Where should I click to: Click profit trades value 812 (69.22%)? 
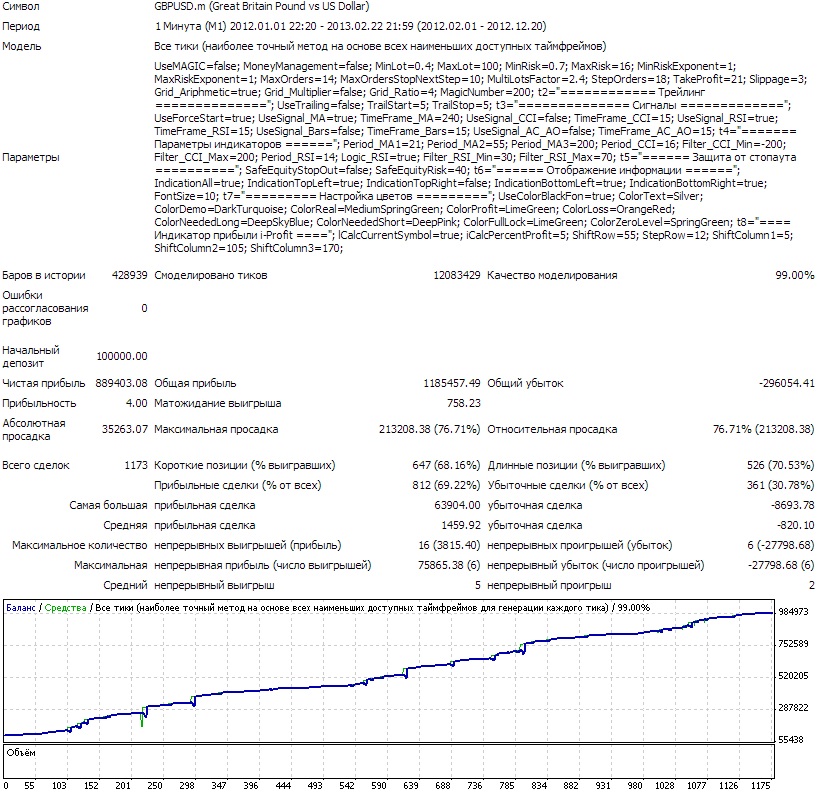(446, 485)
